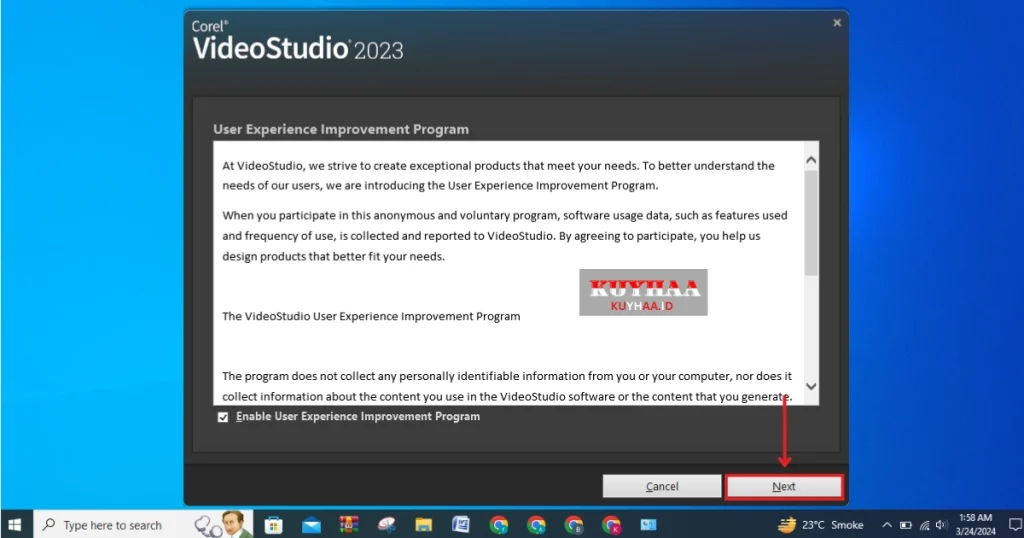Uncheck Enable User Experience Improvement Program

[223, 417]
